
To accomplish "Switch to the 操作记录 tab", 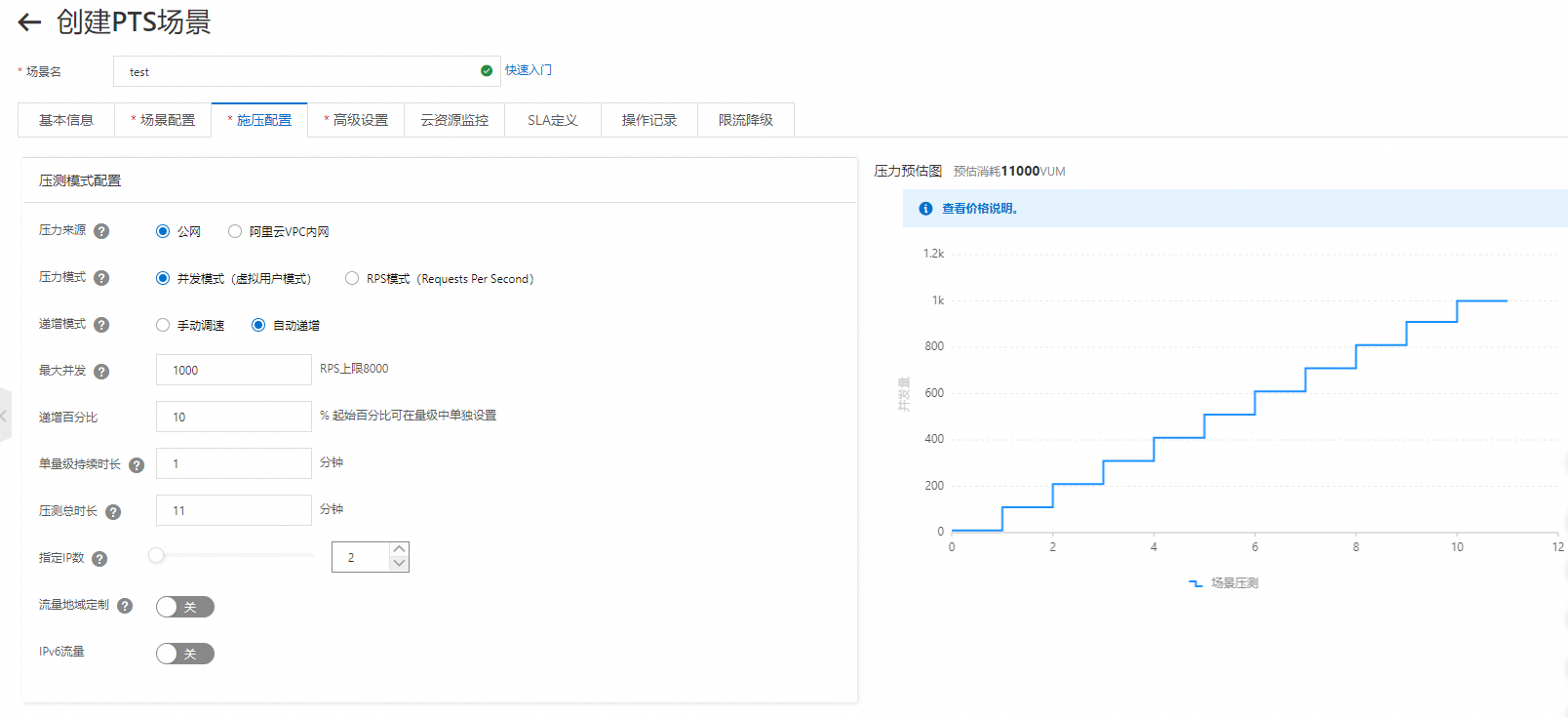I will (x=649, y=120).
